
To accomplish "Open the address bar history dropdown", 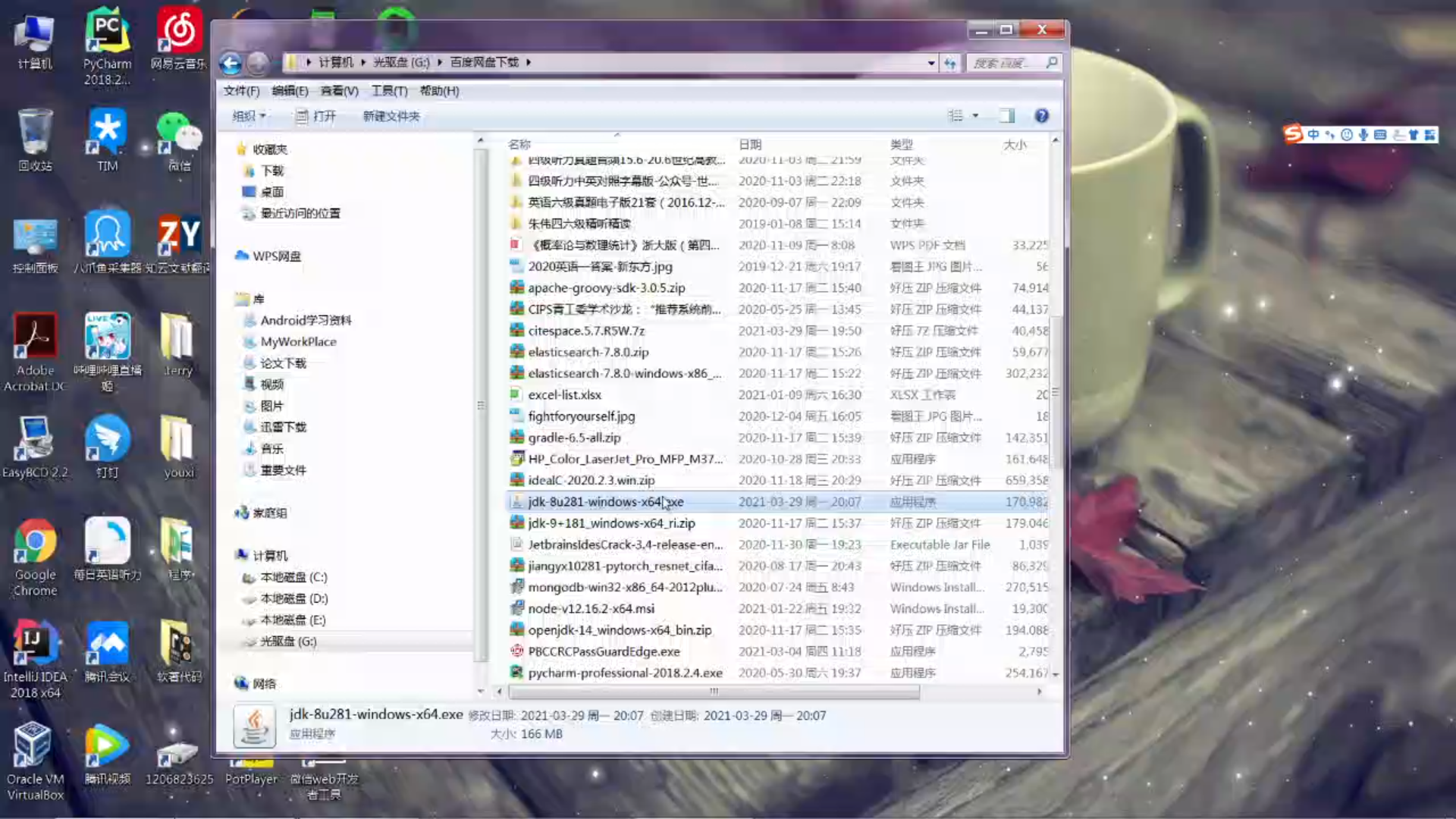I will (931, 63).
